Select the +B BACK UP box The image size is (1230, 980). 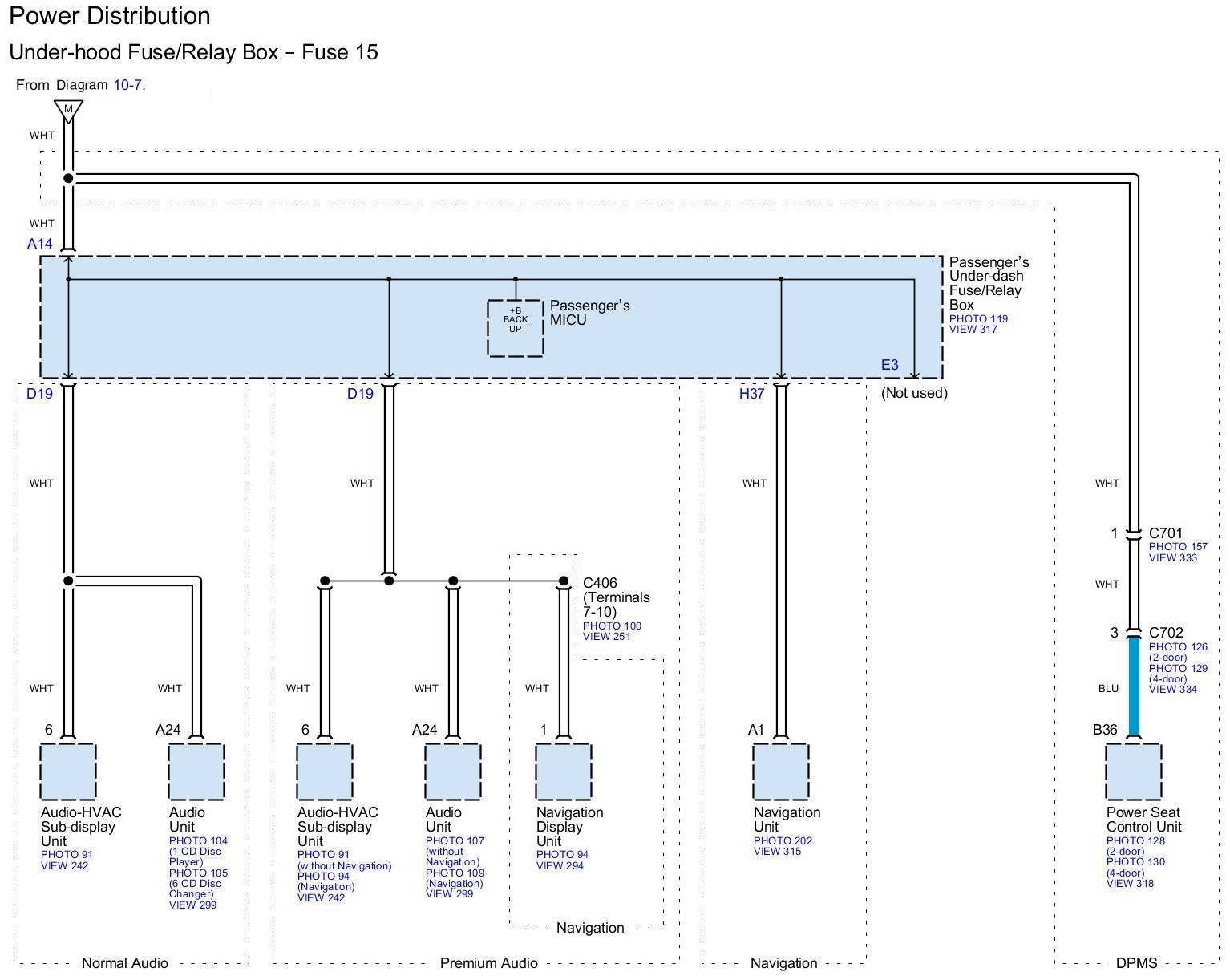(x=515, y=327)
